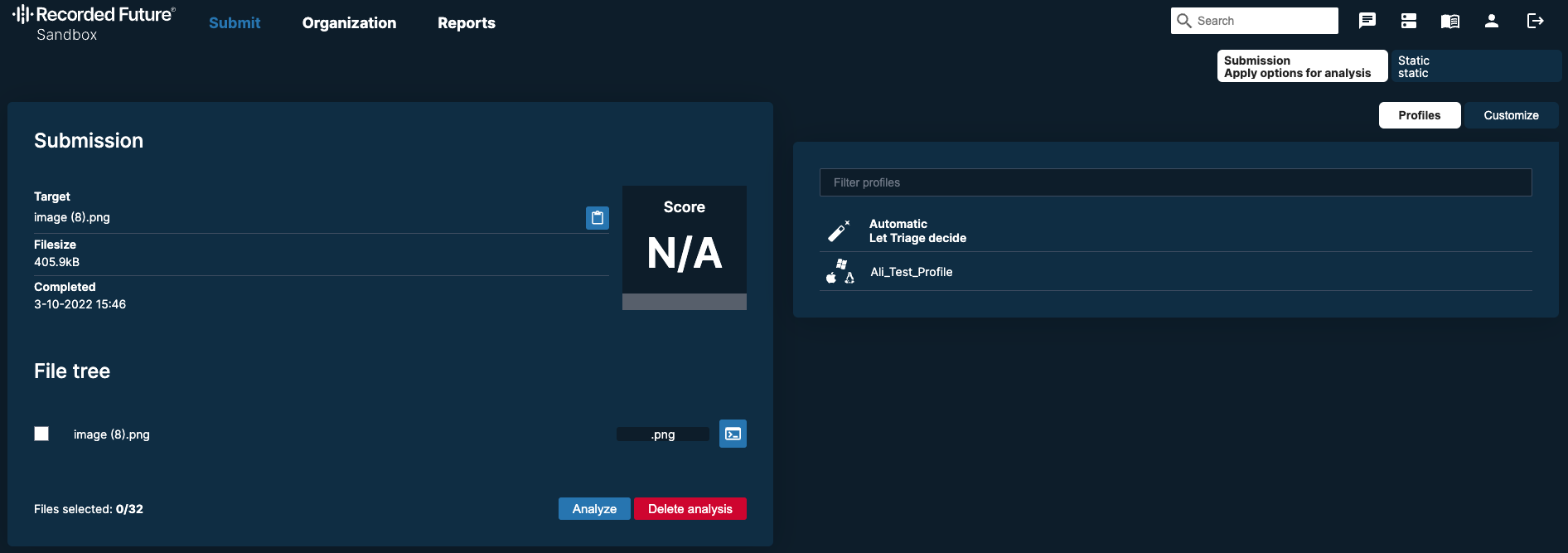1568x553 pixels.
Task: Select the Profiles tab
Action: [x=1419, y=115]
